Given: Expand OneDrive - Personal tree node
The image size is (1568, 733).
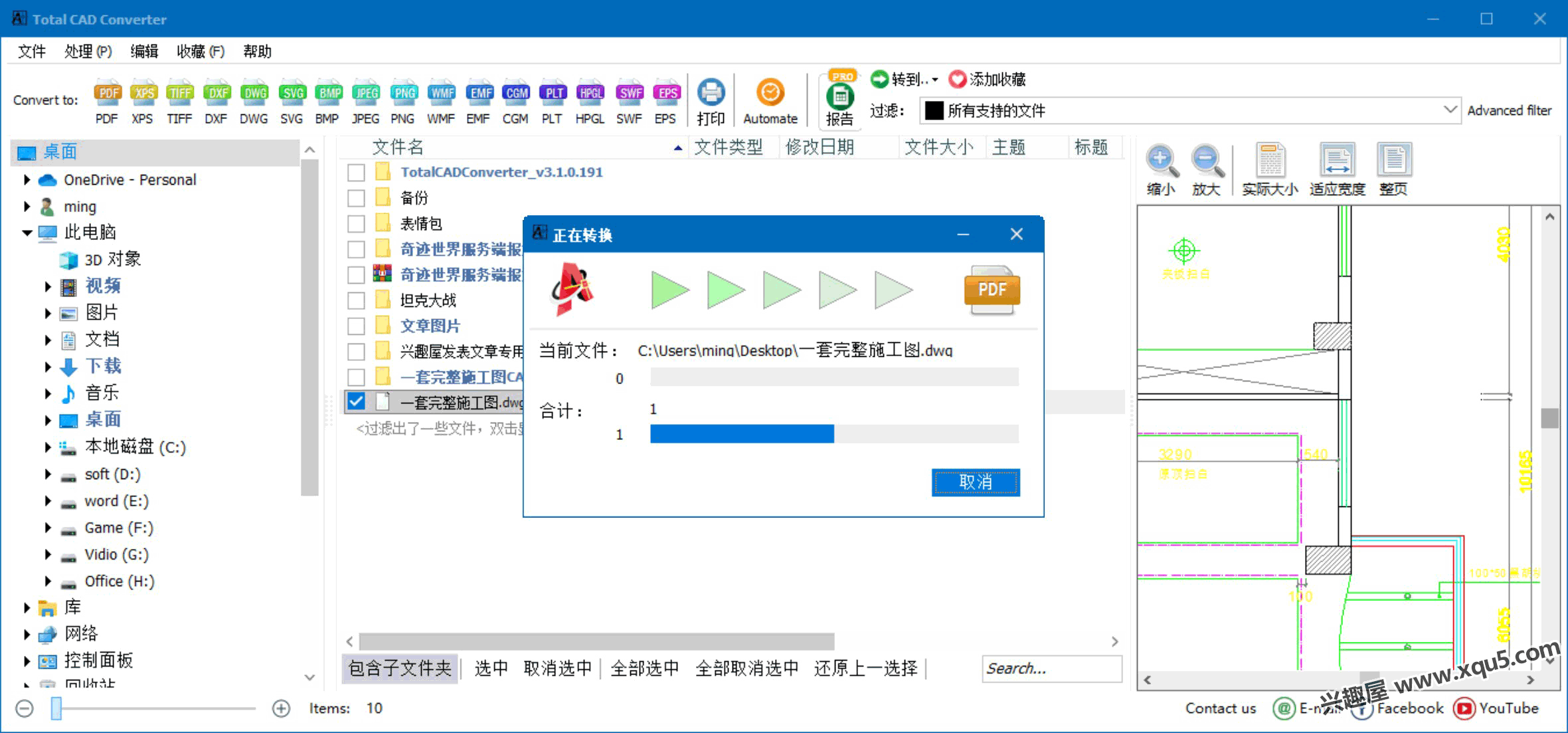Looking at the screenshot, I should (x=27, y=179).
